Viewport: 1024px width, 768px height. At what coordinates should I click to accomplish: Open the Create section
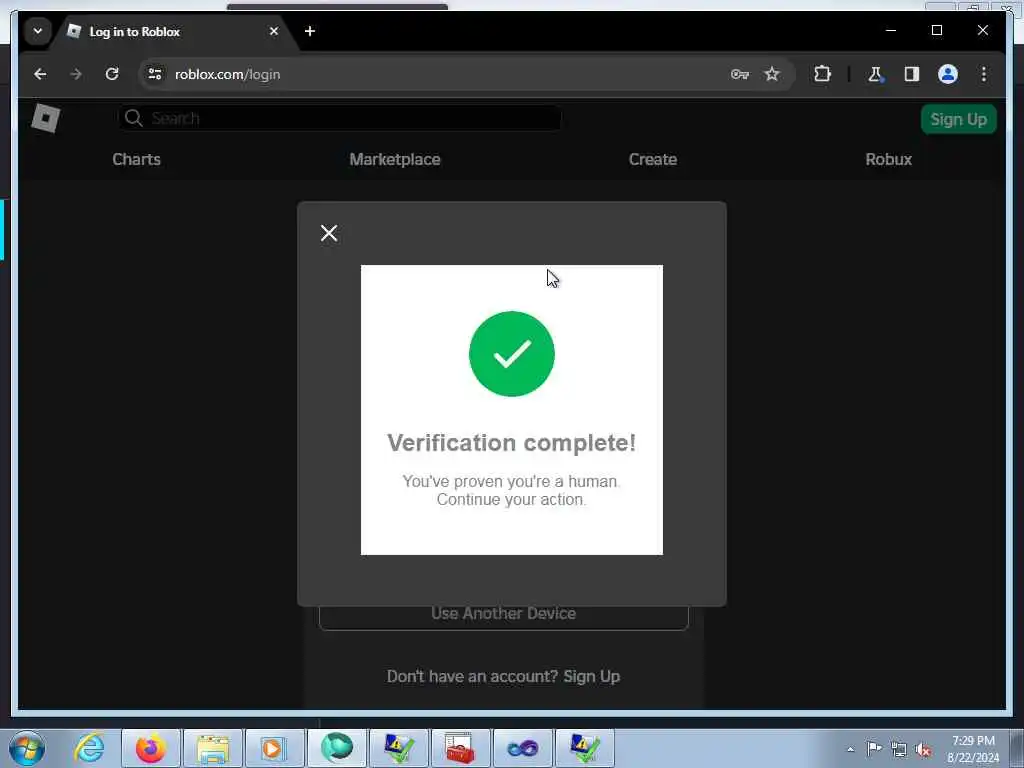click(652, 159)
